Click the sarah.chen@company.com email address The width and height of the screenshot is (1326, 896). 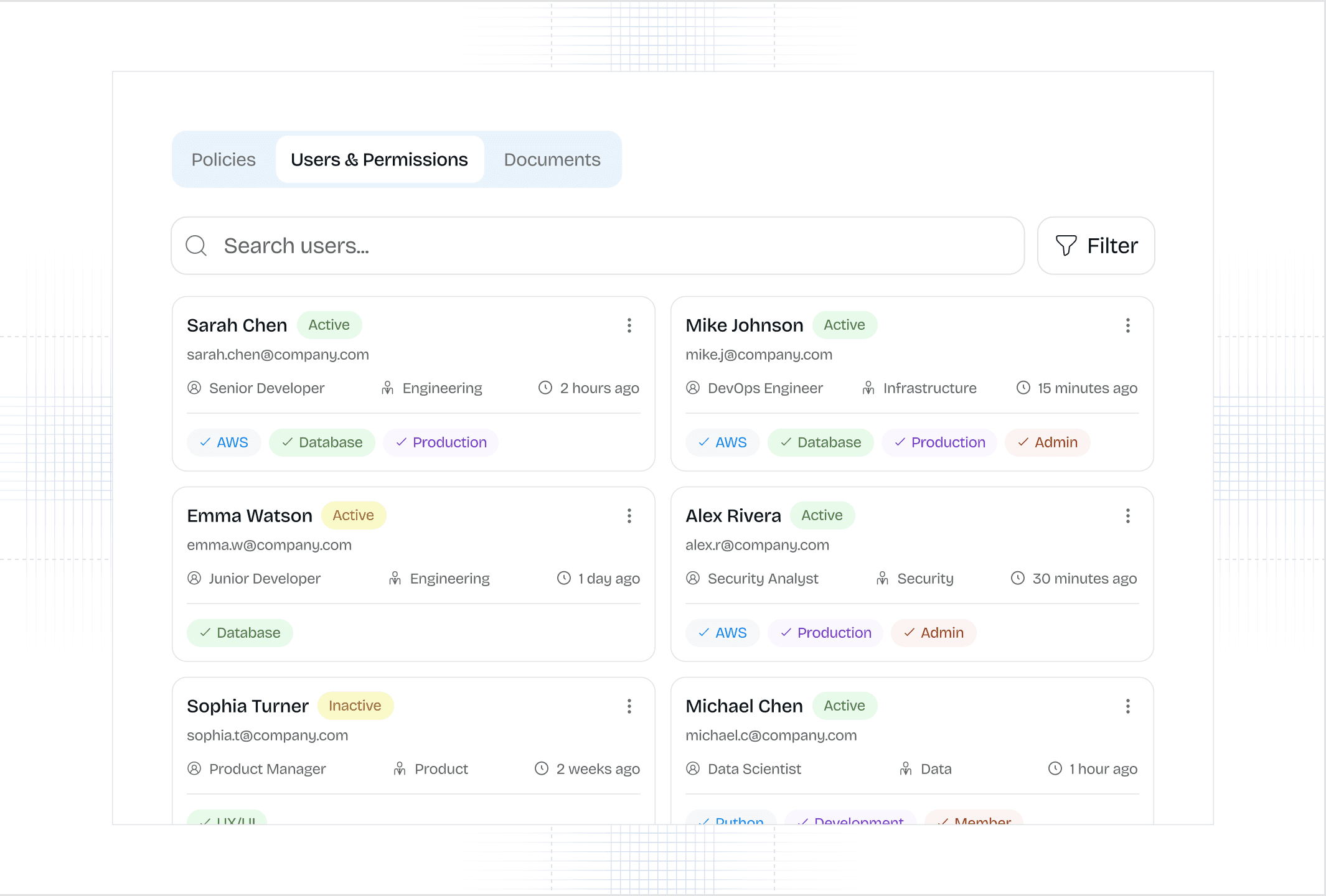(x=278, y=355)
